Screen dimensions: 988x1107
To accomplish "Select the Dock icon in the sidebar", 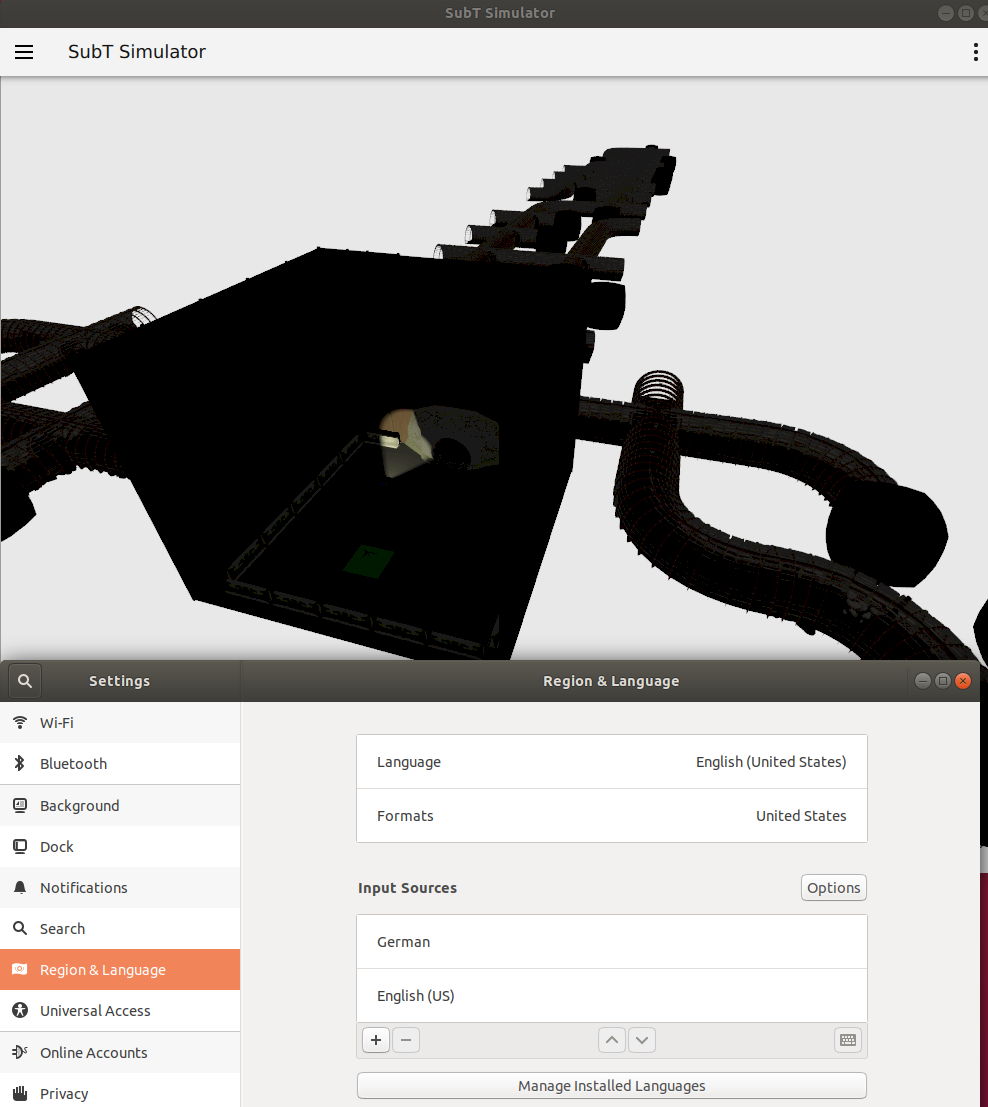I will point(21,846).
